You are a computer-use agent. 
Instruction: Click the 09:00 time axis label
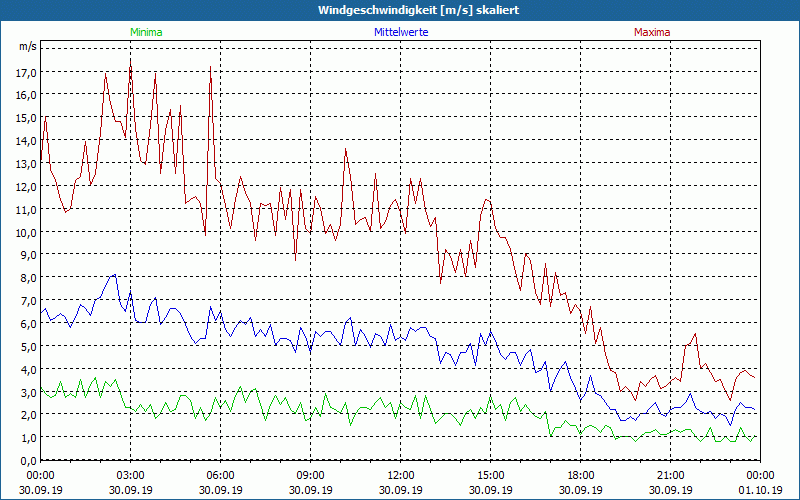point(311,476)
